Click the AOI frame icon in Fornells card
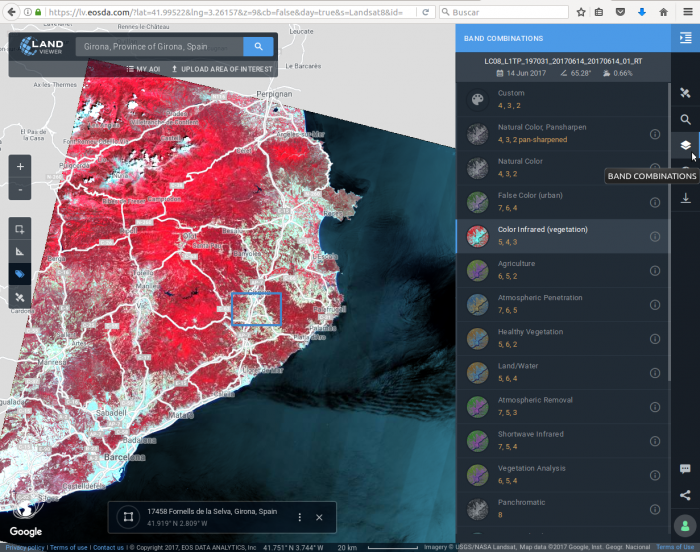700x552 pixels. (x=128, y=517)
